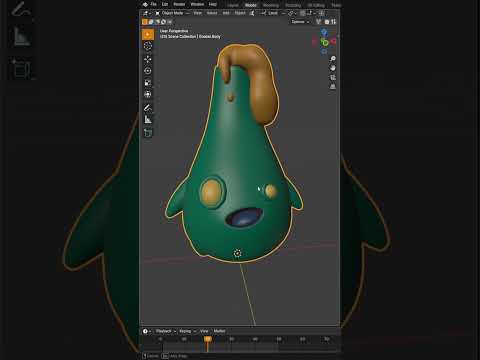The image size is (480, 360).
Task: Choose the Move tool
Action: point(148,59)
